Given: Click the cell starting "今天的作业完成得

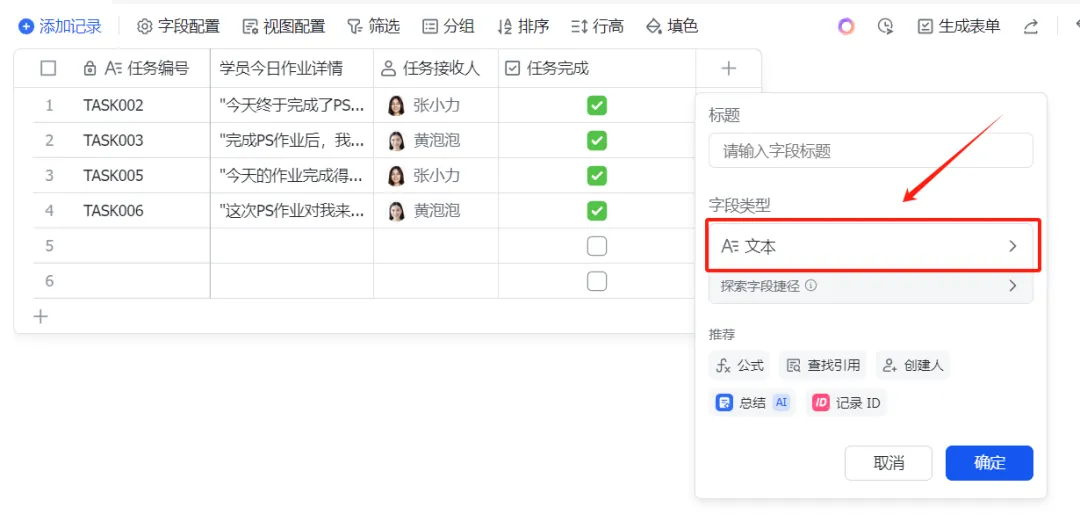Looking at the screenshot, I should tap(292, 176).
